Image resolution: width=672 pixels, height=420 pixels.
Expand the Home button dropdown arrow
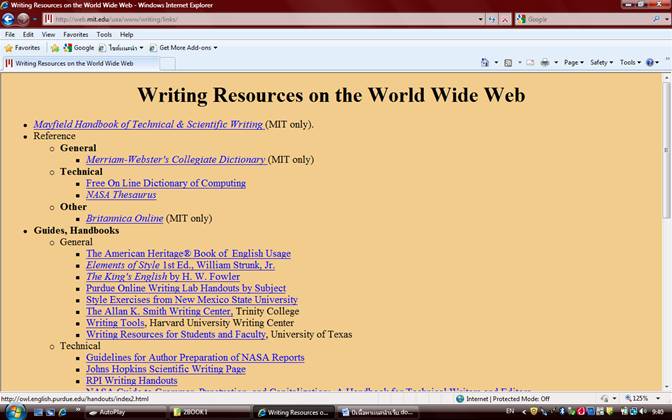(496, 63)
